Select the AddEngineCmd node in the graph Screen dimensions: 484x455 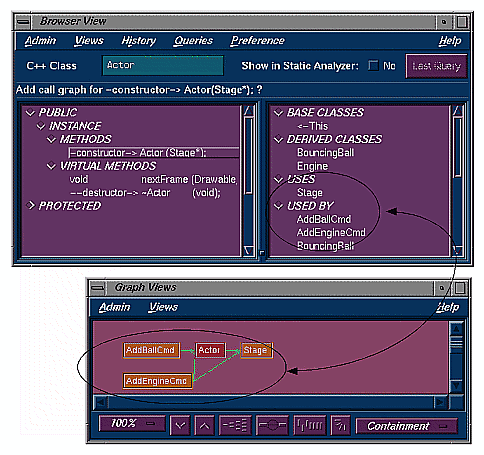(x=157, y=381)
